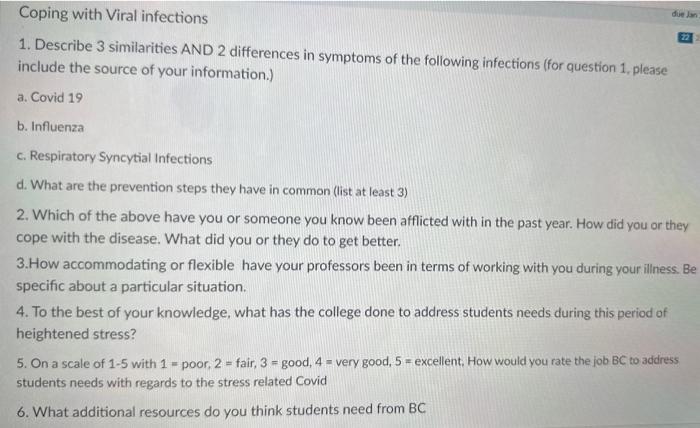Image resolution: width=700 pixels, height=428 pixels.
Task: Select item 'b. Influenza'
Action: pos(50,127)
